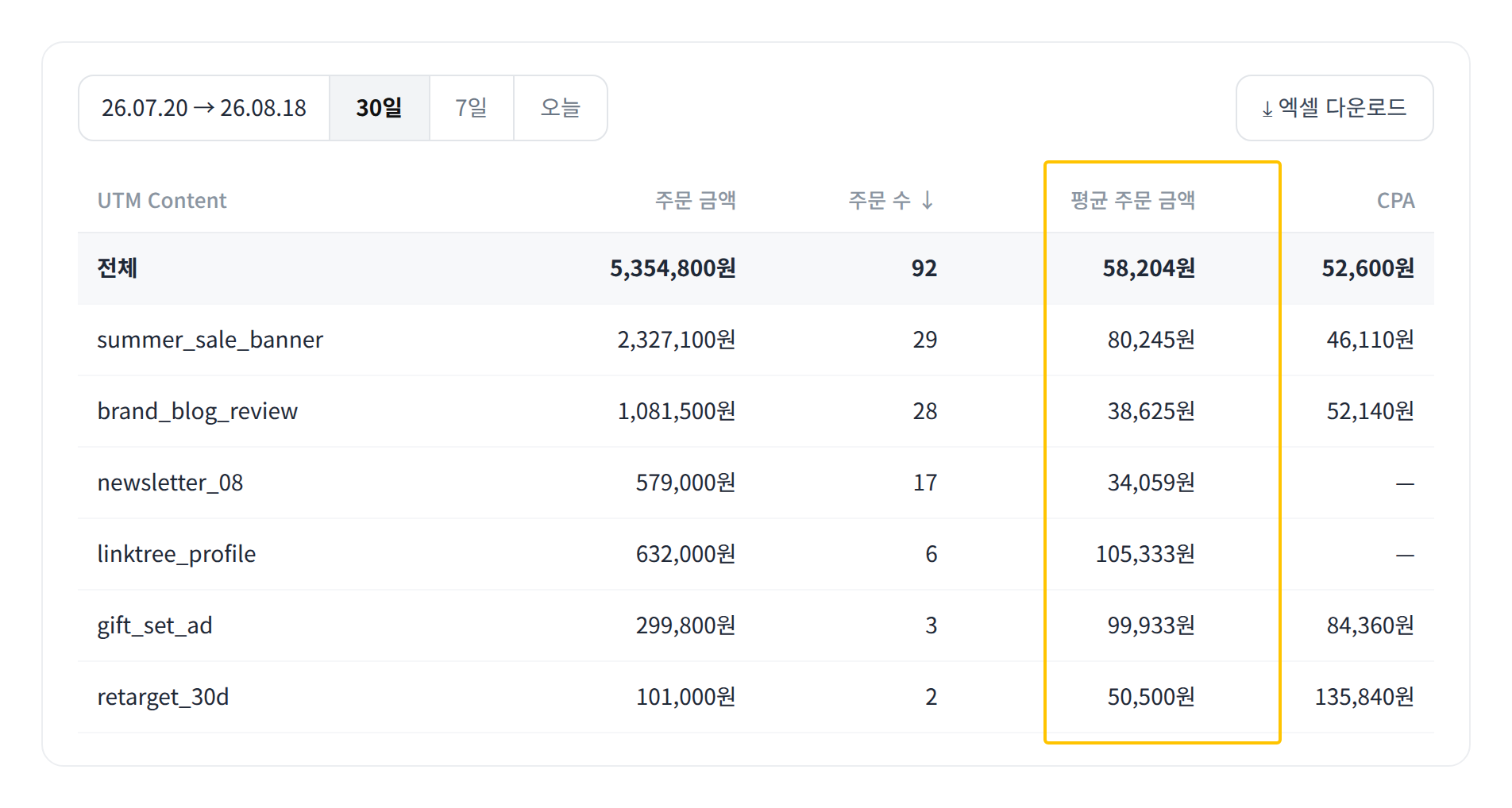Select the 30일 period tab
This screenshot has height=808, width=1512.
pos(380,108)
